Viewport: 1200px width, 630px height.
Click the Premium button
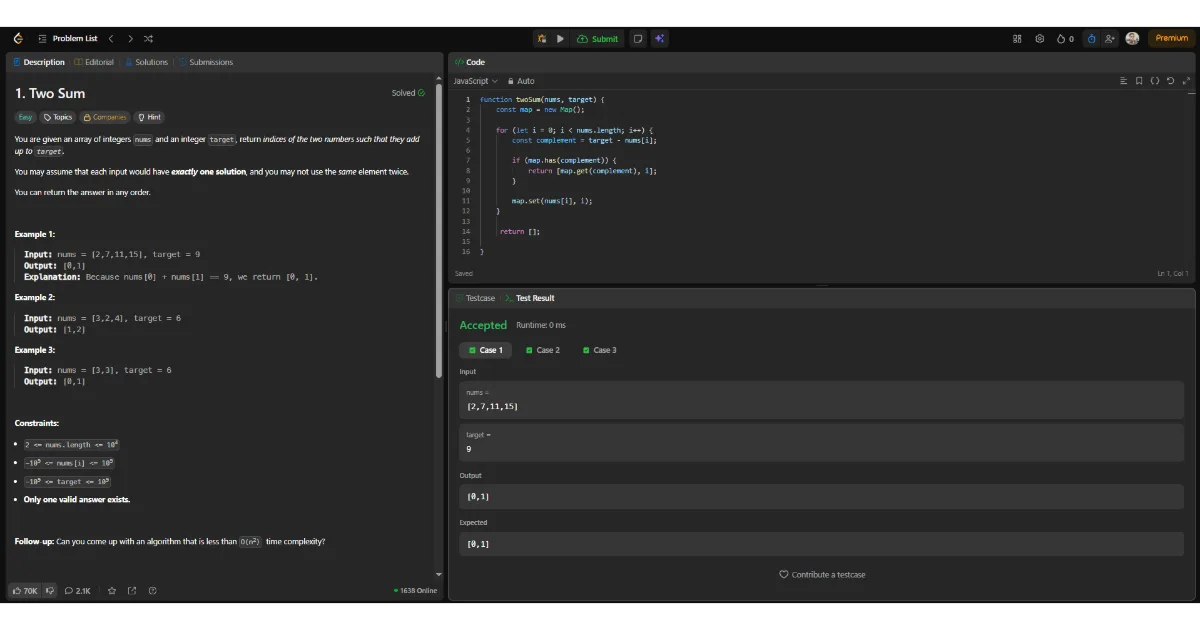point(1171,39)
